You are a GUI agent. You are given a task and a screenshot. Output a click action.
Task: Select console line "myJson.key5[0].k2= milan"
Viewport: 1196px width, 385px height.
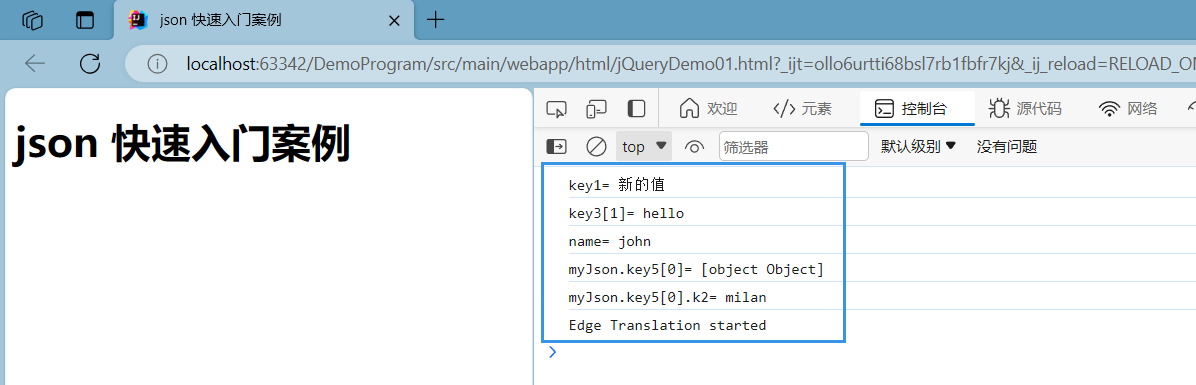(x=667, y=297)
